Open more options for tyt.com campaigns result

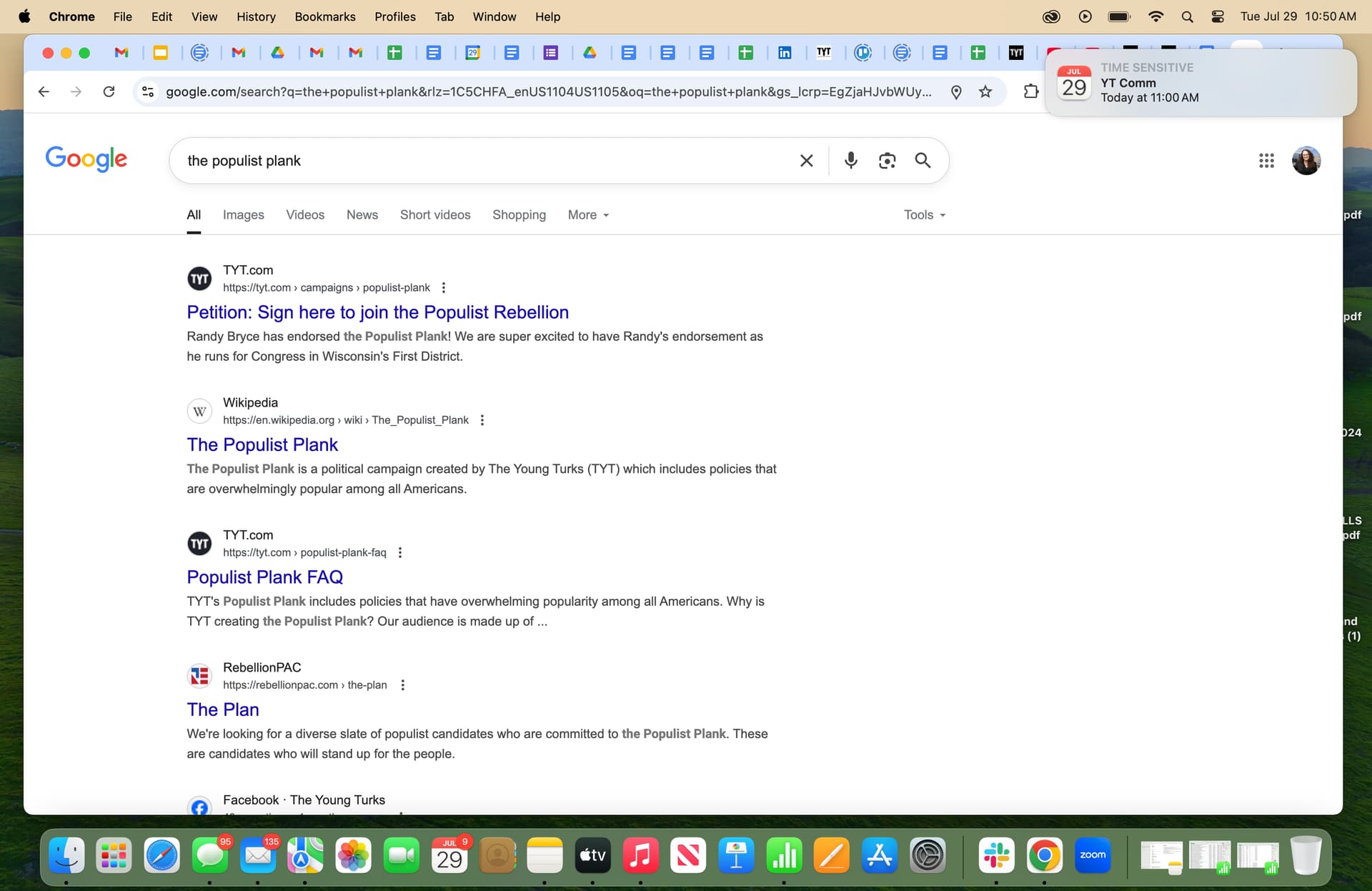[x=444, y=288]
